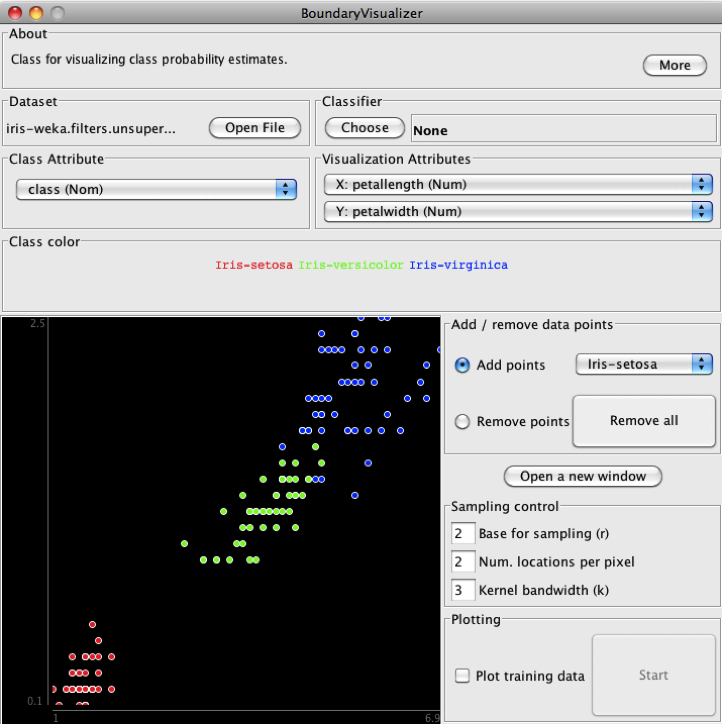Click the blue Iris-virginica class color label
This screenshot has width=722, height=724.
pyautogui.click(x=458, y=266)
